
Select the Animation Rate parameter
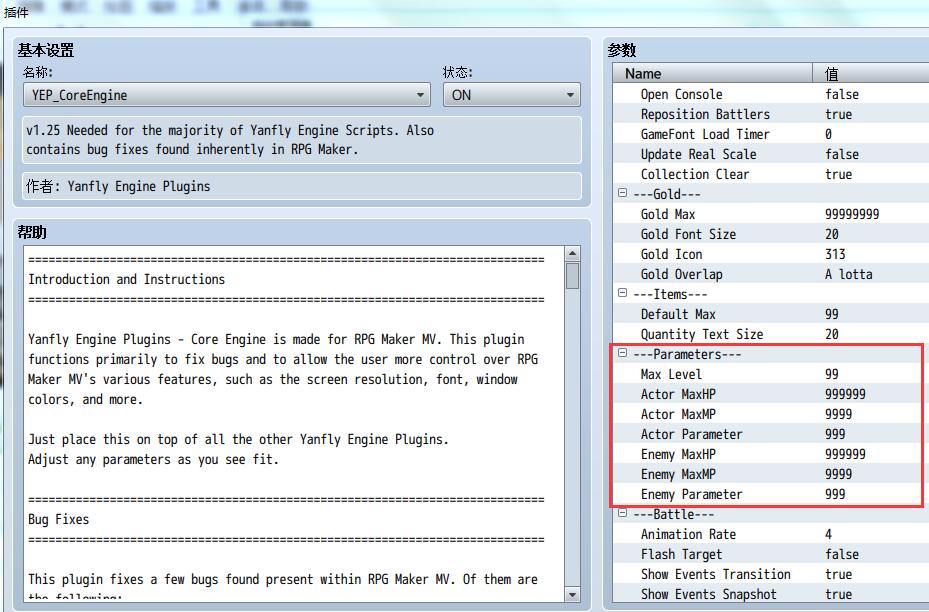(x=771, y=534)
